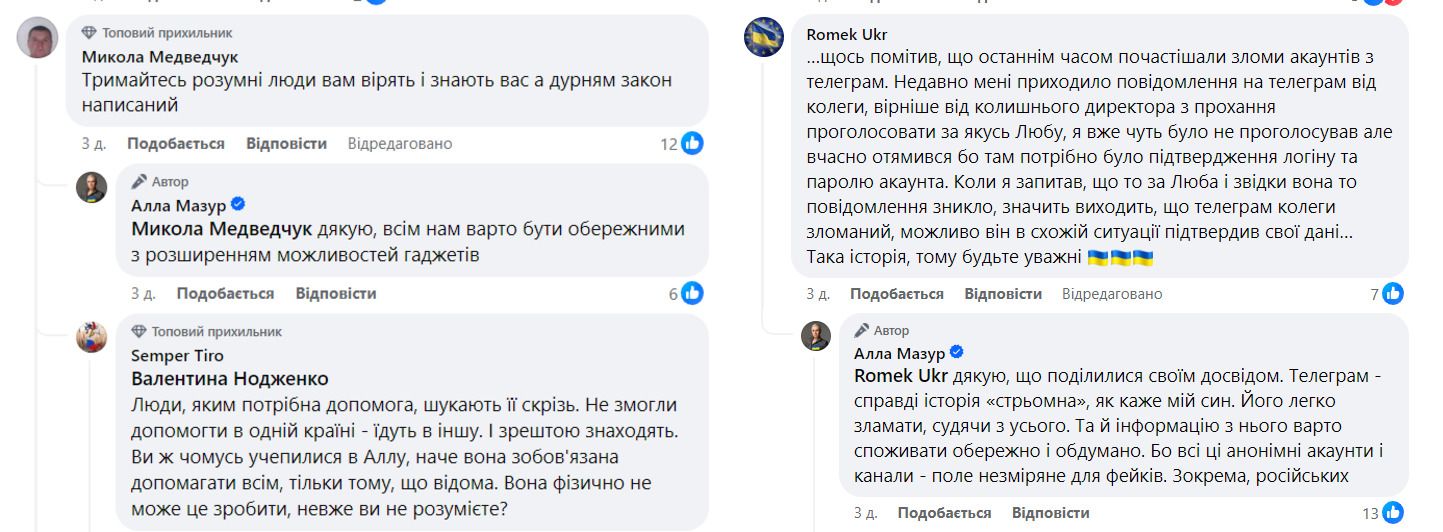The width and height of the screenshot is (1443, 532).
Task: Click Semper Tiro's profile avatar
Action: [x=92, y=337]
